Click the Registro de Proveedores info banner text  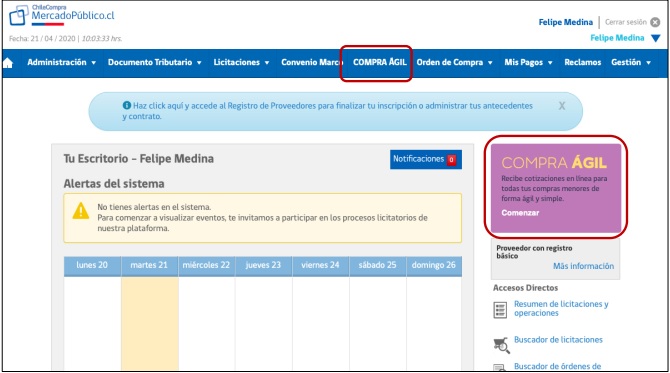327,111
